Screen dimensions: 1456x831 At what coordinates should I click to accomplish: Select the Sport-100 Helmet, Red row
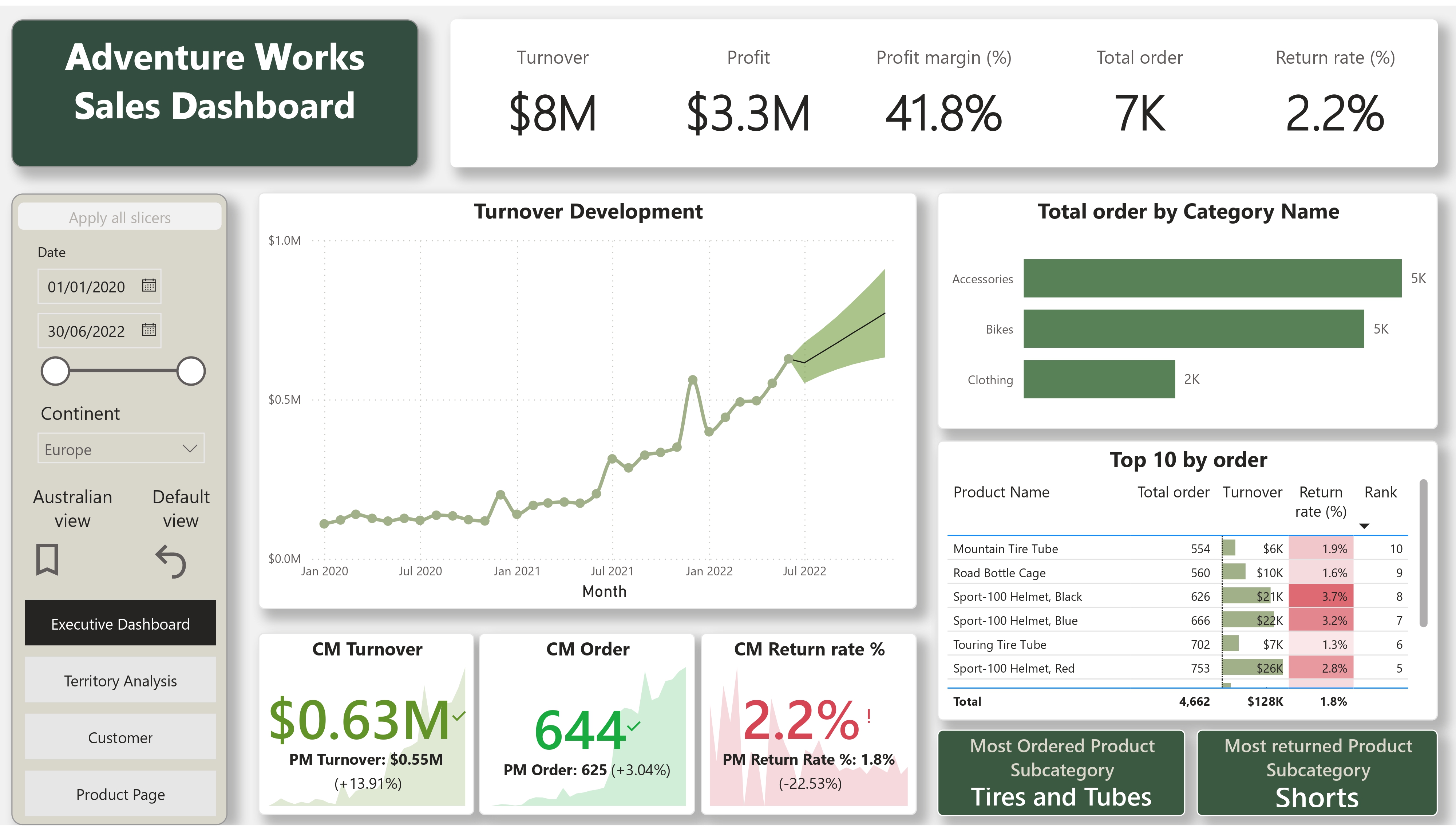(1178, 668)
